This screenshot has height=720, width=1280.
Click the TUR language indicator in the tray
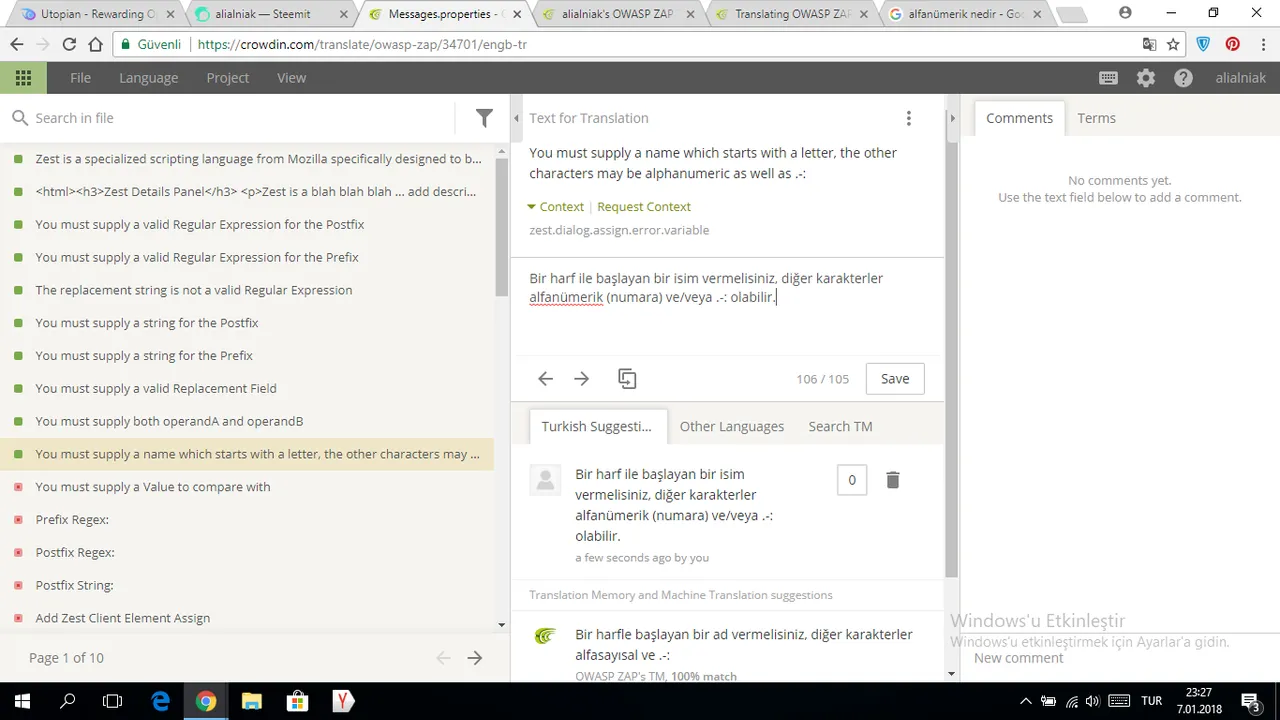point(1152,701)
